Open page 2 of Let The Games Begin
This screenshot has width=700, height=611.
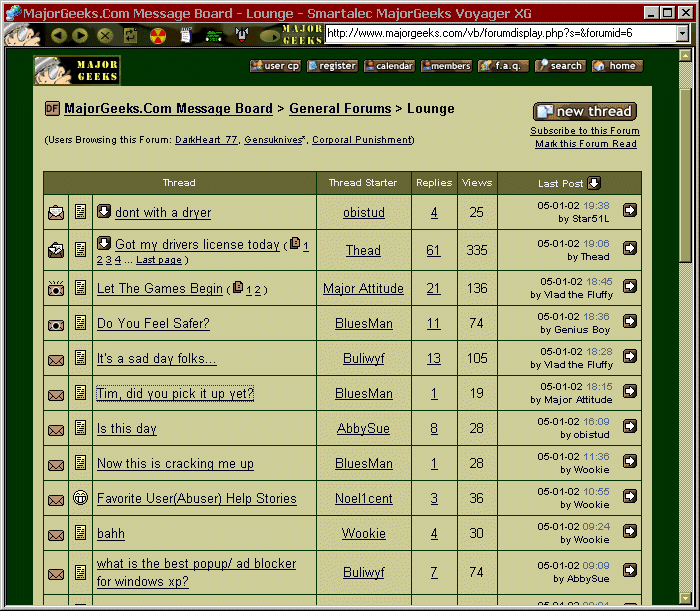257,290
